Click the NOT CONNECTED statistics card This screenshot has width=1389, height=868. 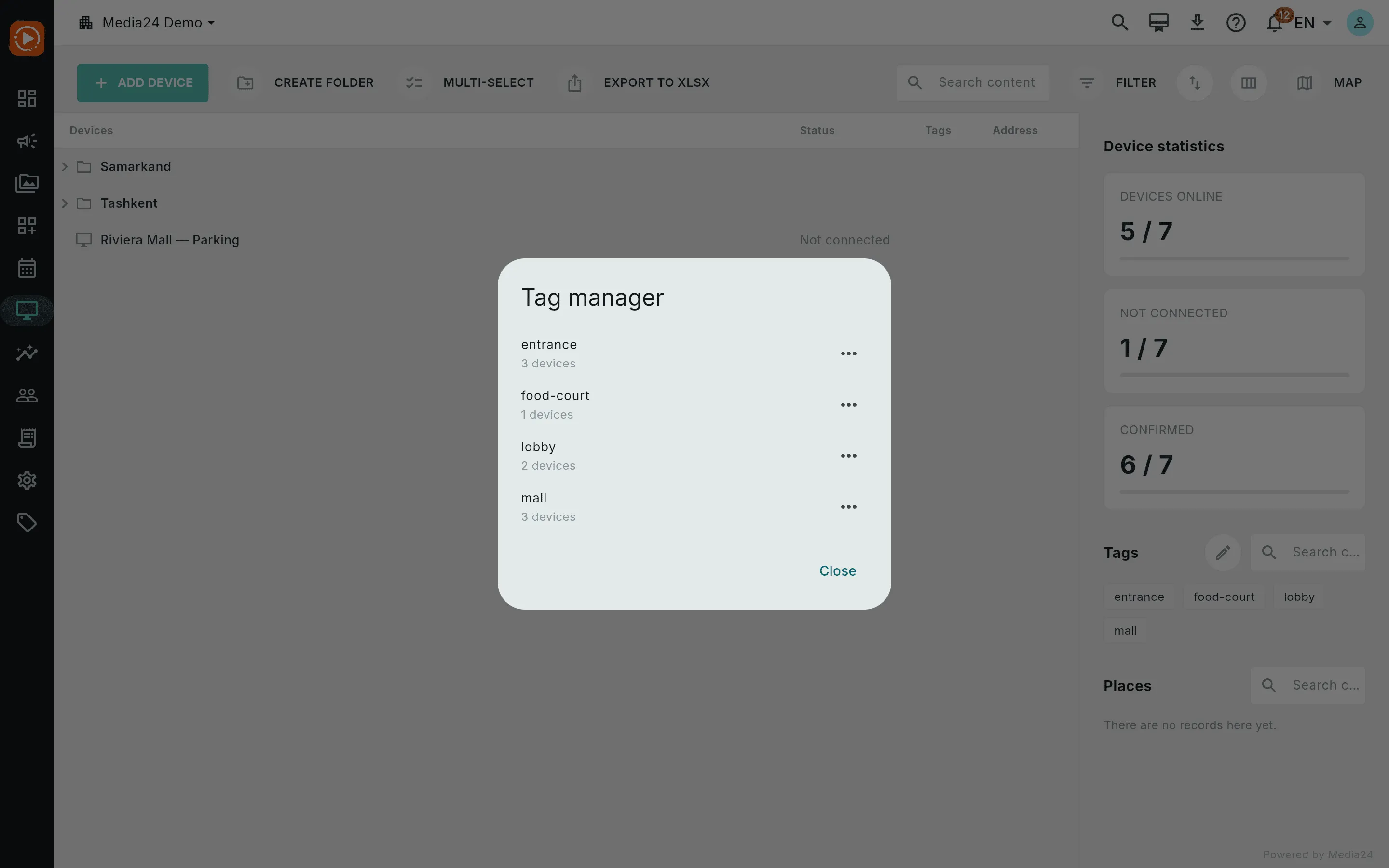pos(1234,341)
